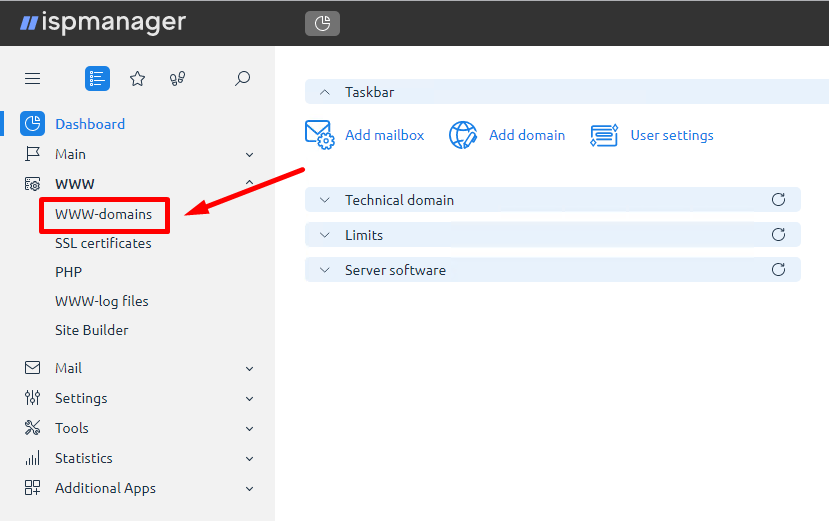Open favorites star icon

pos(137,78)
